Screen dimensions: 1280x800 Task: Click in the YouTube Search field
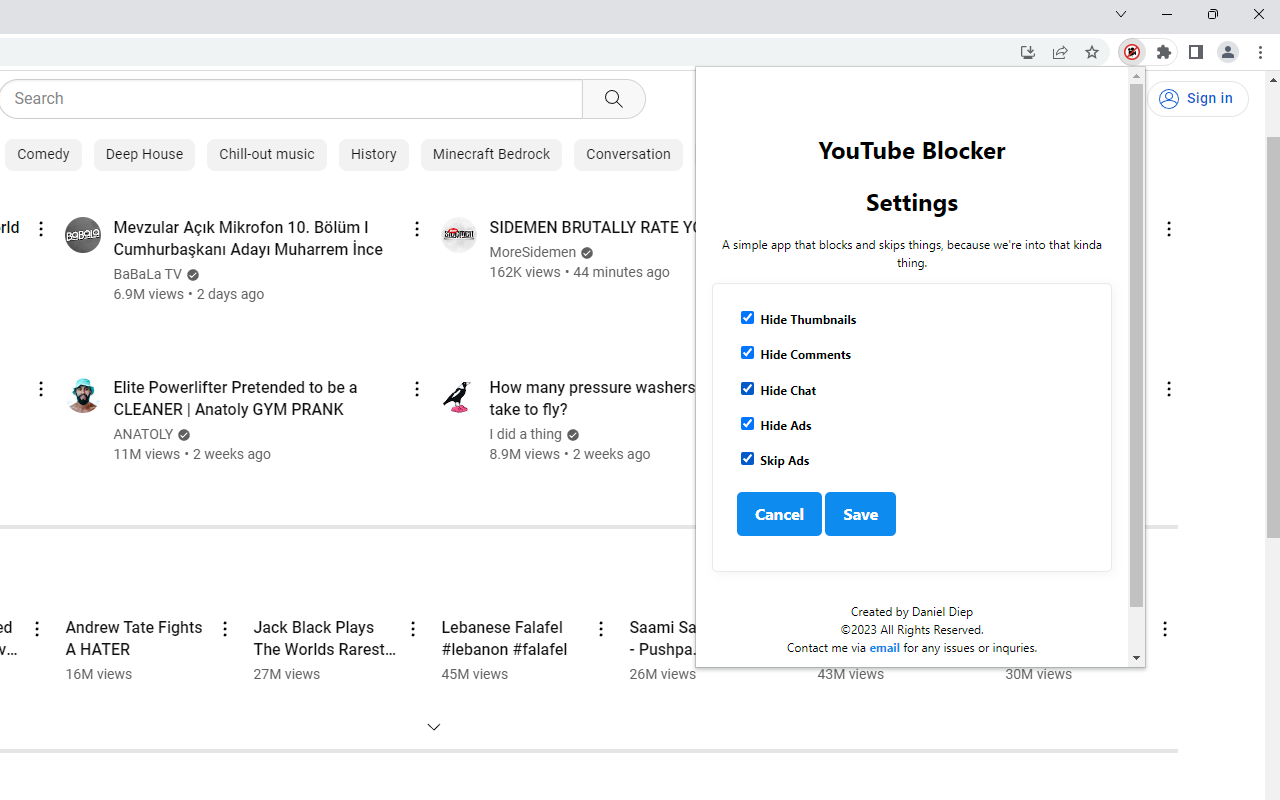coord(291,99)
